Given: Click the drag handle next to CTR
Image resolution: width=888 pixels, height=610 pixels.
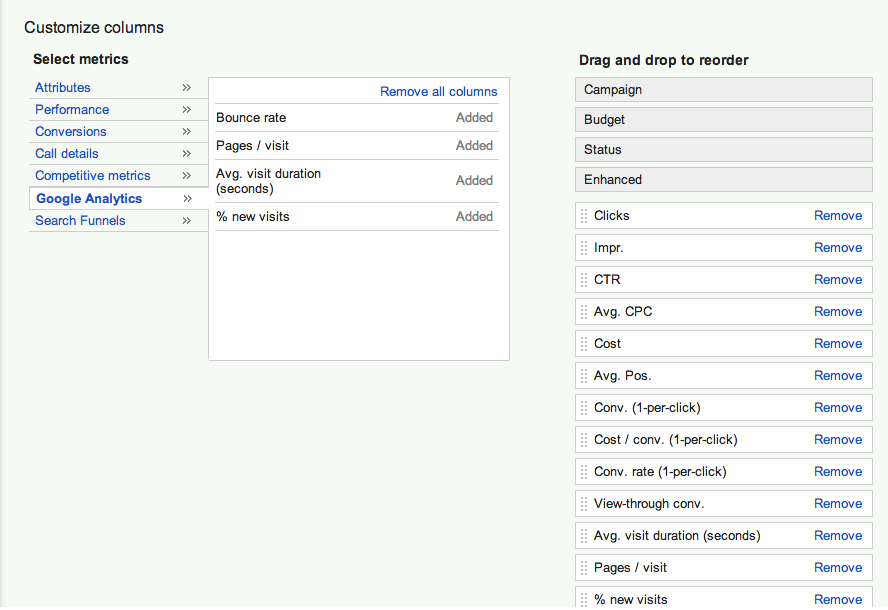Looking at the screenshot, I should click(x=585, y=280).
